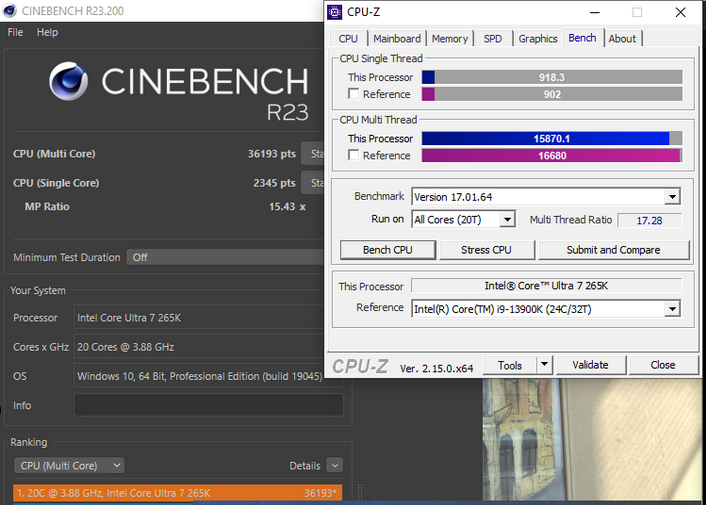Click the Stress CPU button
706x505 pixels.
486,250
